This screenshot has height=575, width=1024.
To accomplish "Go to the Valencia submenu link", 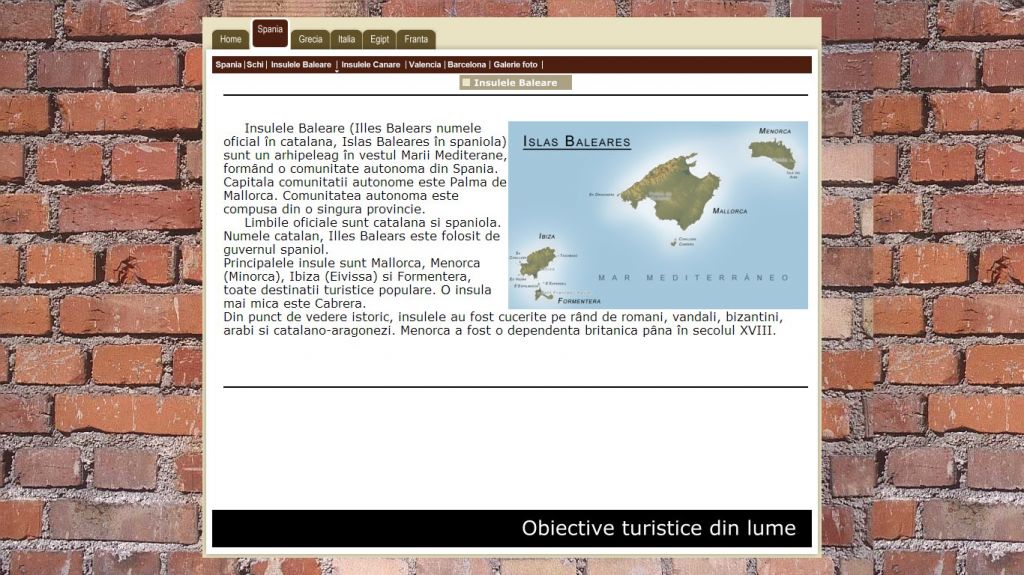I will click(x=425, y=65).
